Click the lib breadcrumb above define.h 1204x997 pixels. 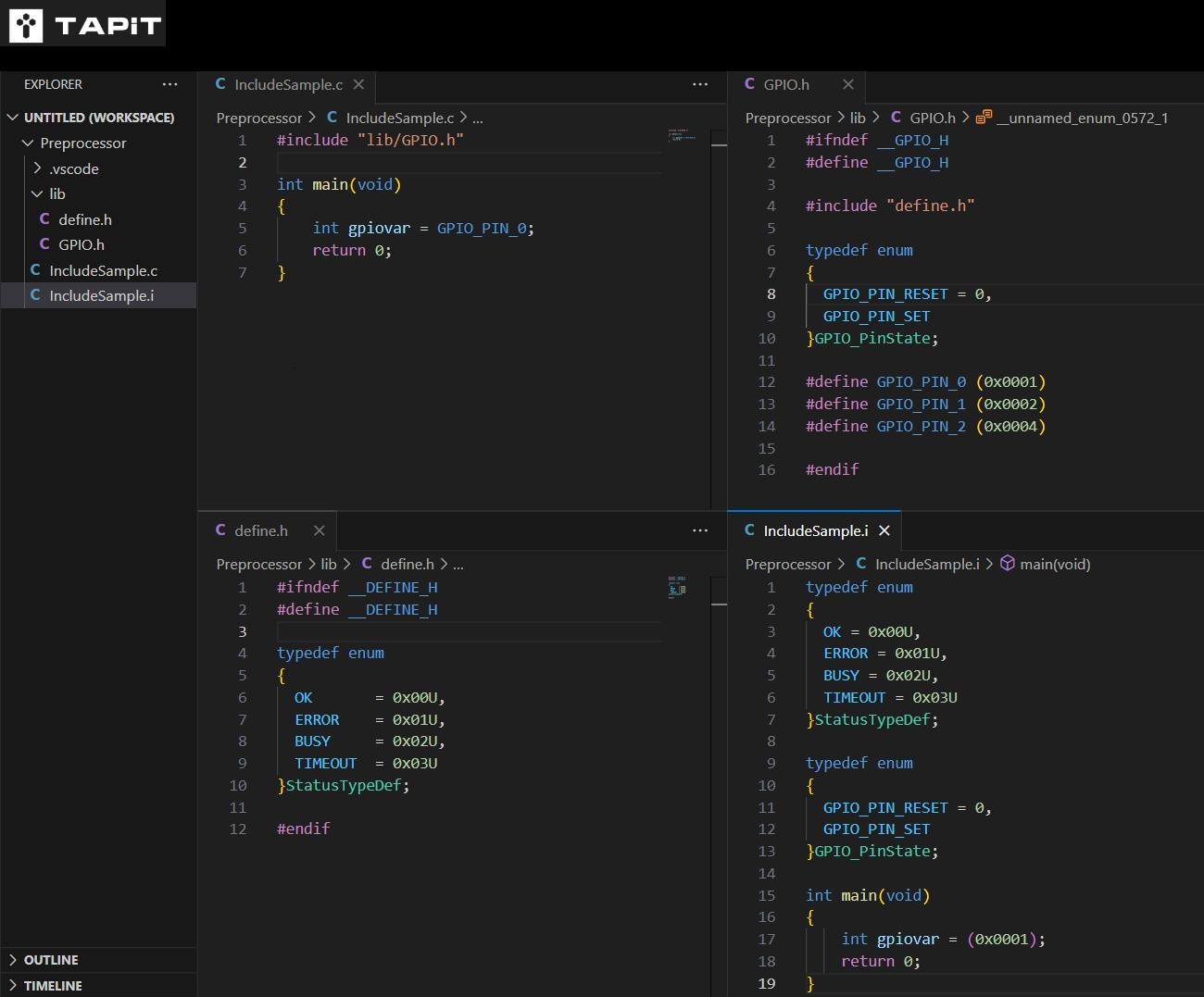point(329,564)
